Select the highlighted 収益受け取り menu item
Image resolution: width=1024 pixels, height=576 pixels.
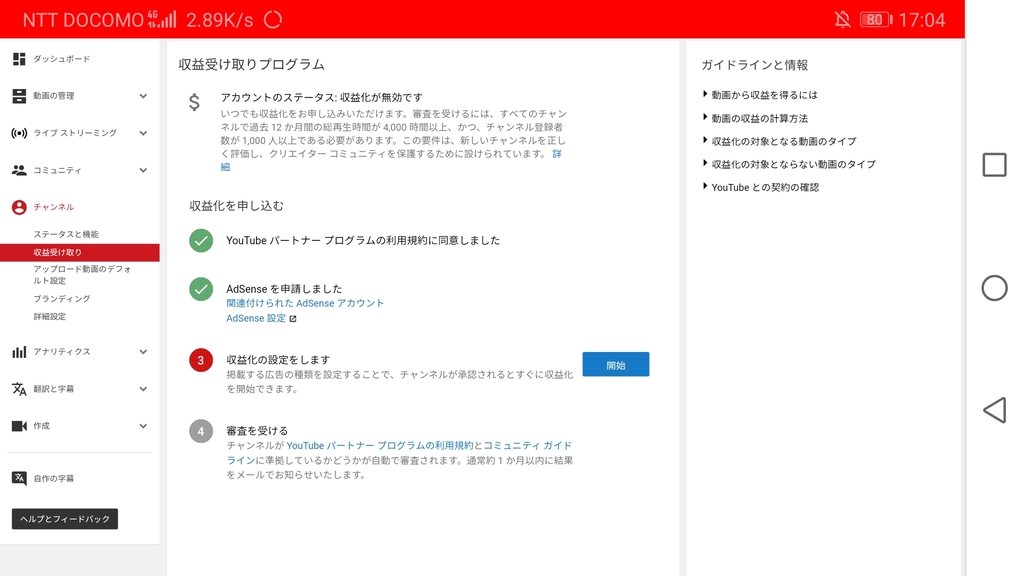point(80,252)
